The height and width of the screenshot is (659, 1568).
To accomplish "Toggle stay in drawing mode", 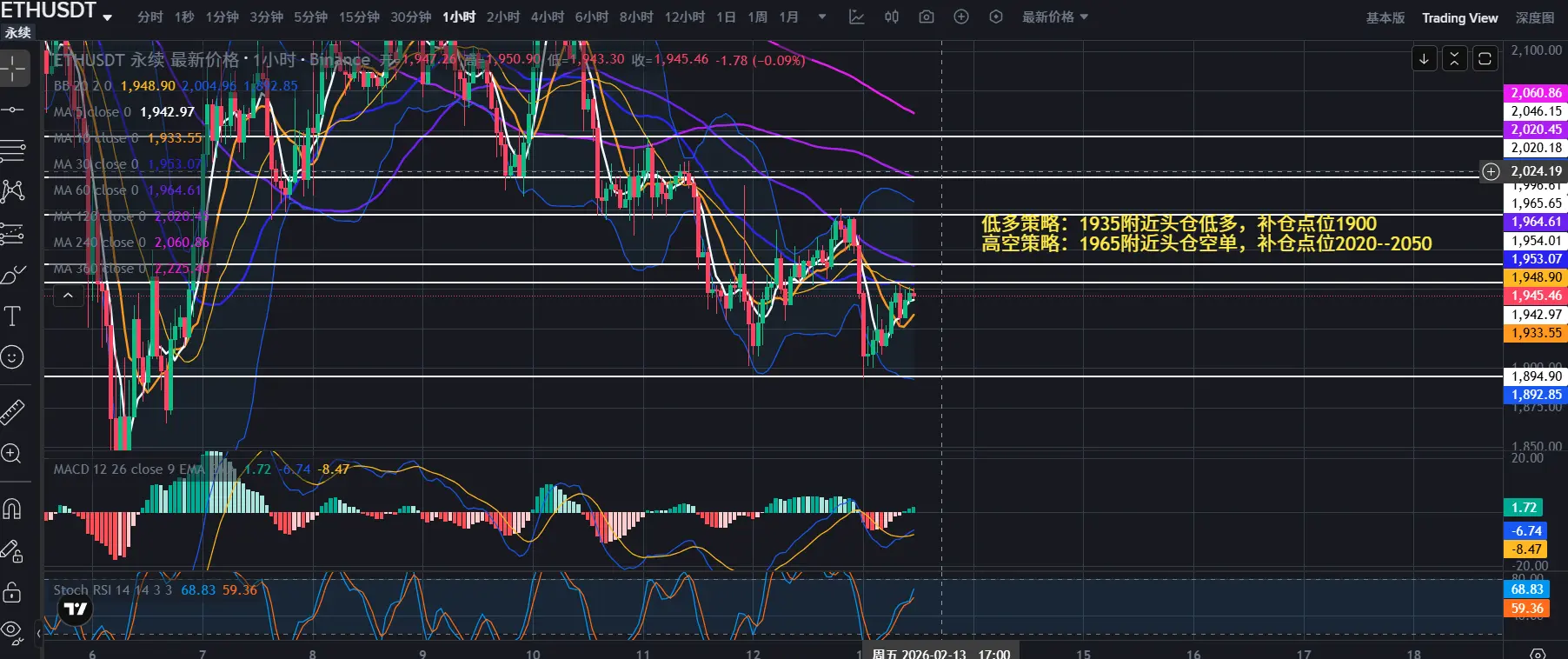I will click(13, 549).
